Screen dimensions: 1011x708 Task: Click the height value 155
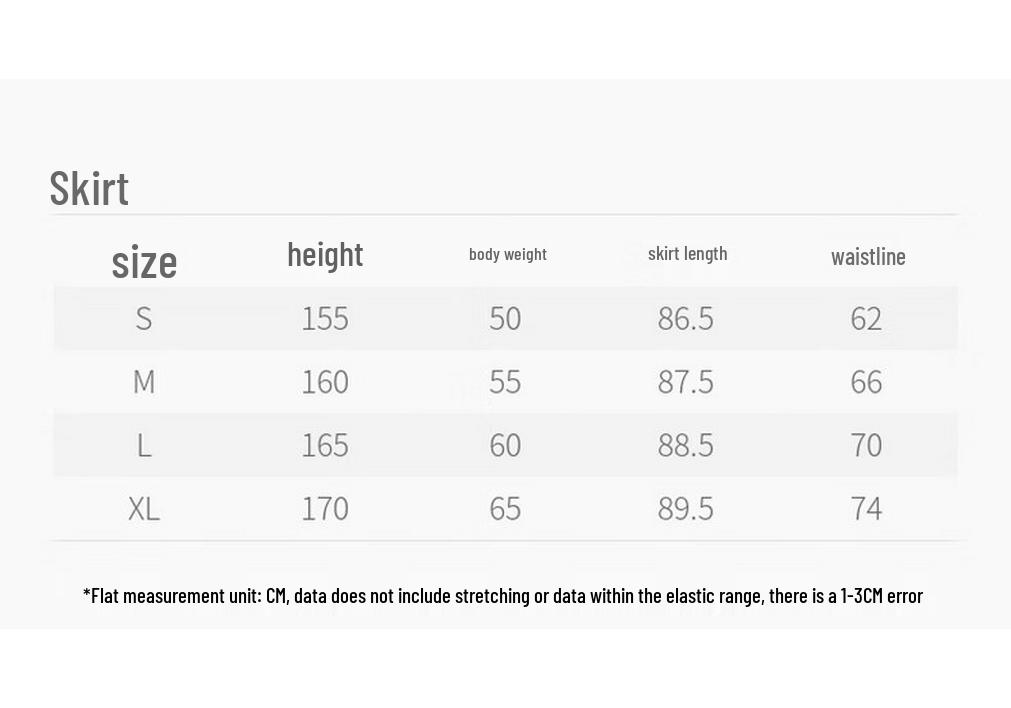325,319
